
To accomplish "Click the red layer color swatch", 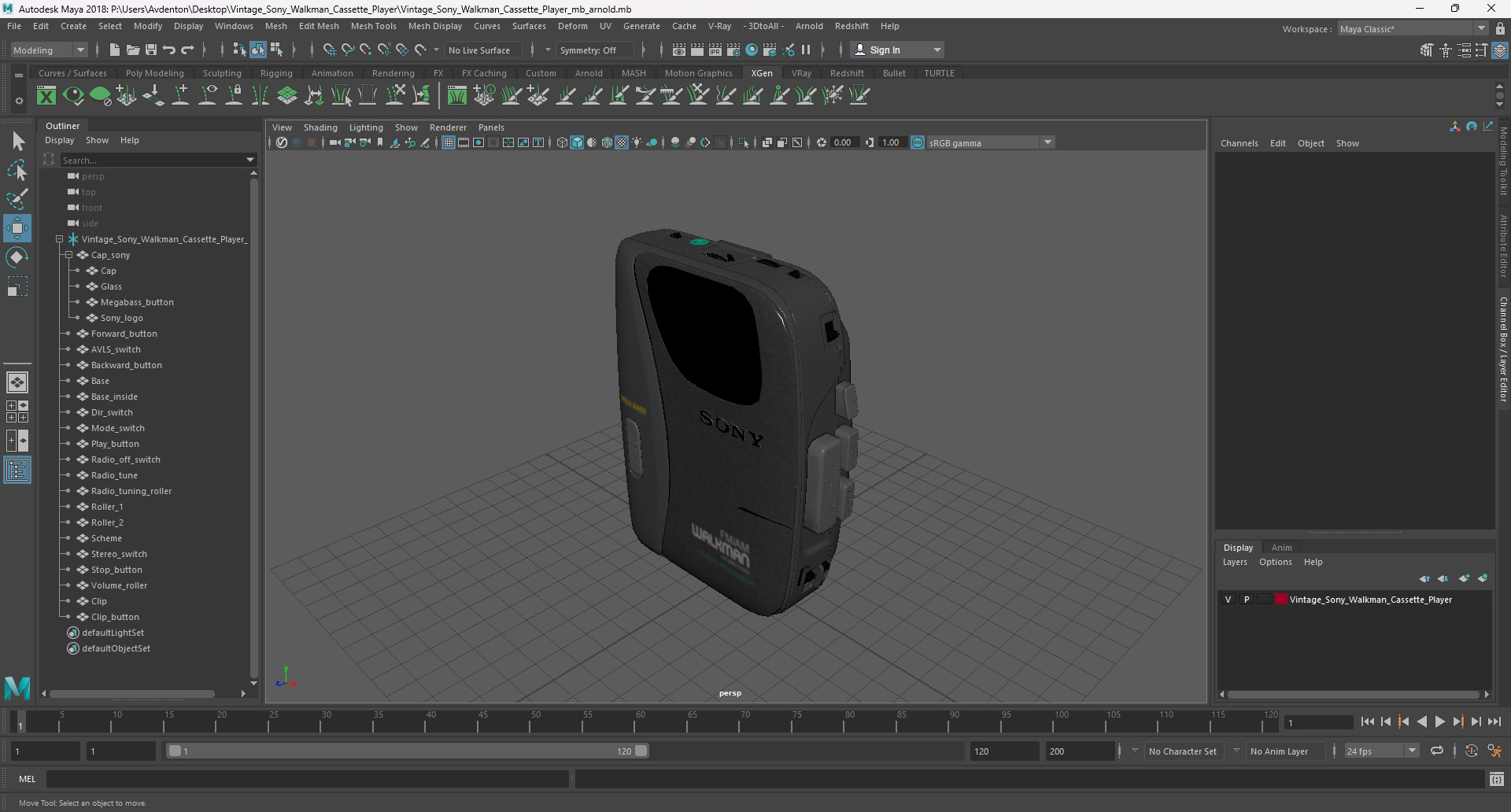I will click(1281, 600).
